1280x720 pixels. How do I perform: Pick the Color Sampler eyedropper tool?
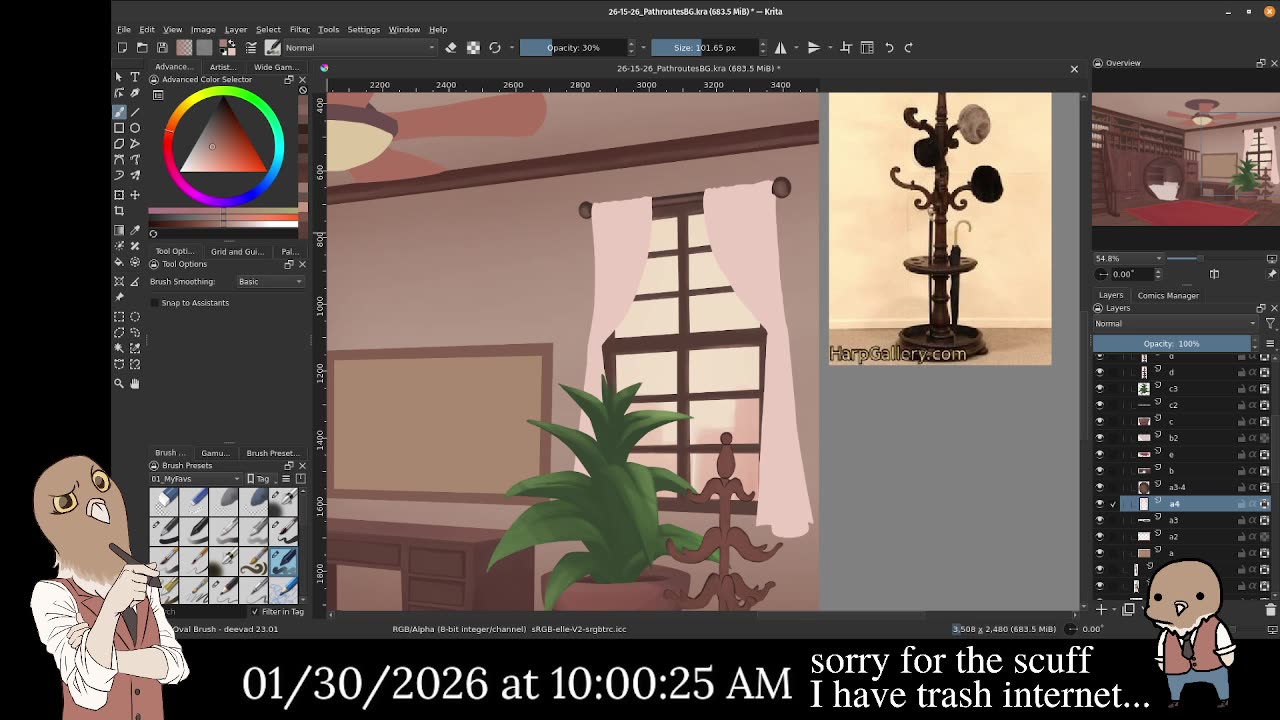coord(135,230)
